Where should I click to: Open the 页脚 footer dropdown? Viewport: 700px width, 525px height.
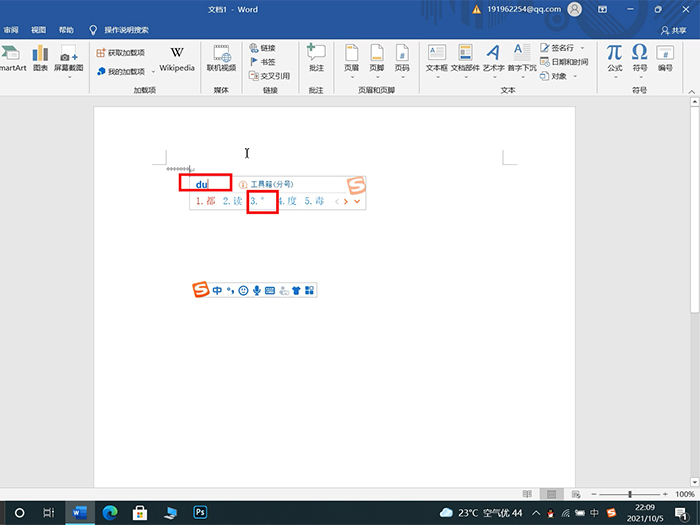click(x=377, y=77)
